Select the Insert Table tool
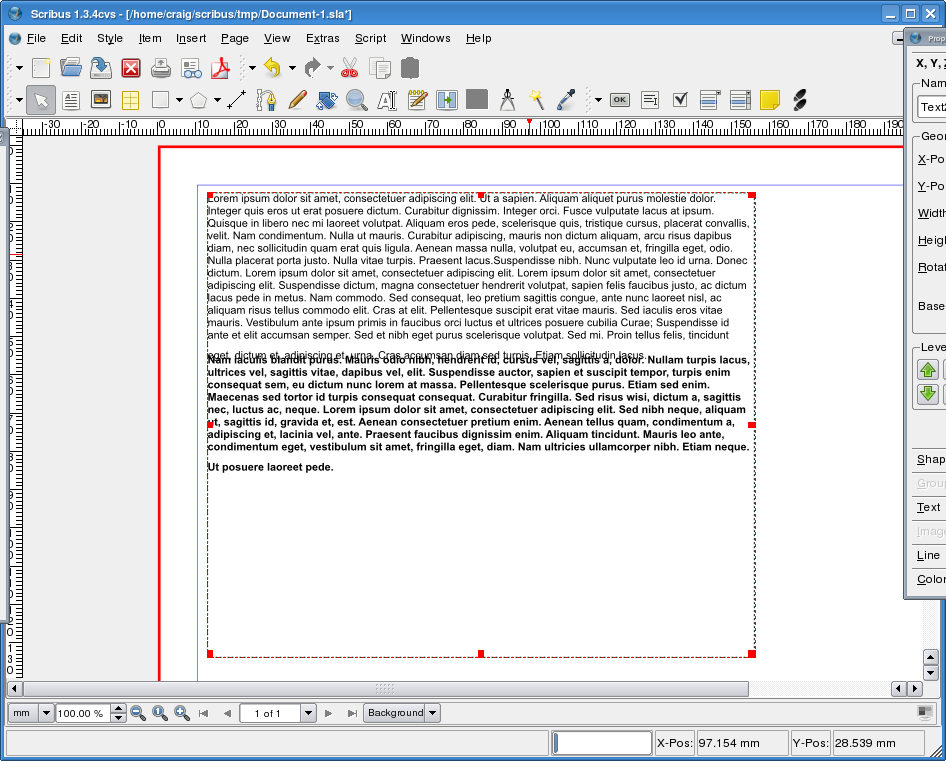The image size is (946, 761). (130, 100)
